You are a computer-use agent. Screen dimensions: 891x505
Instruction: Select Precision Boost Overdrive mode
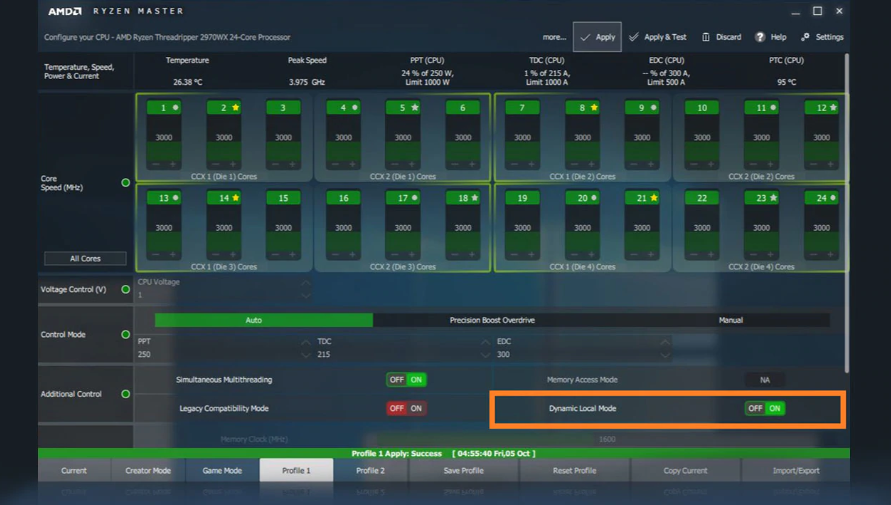[x=492, y=320]
